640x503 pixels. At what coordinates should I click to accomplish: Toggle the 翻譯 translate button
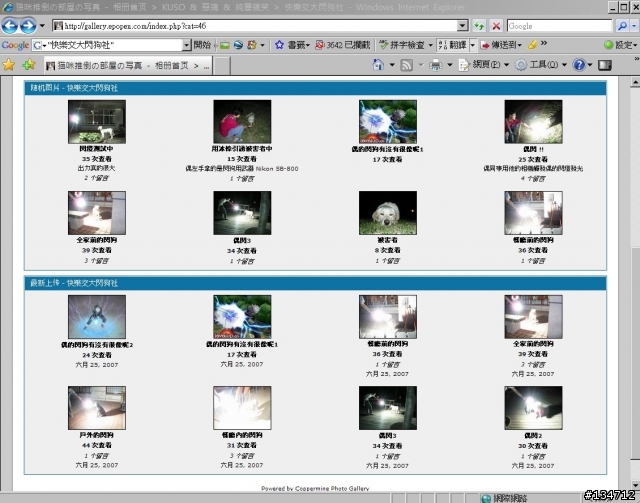(x=452, y=45)
